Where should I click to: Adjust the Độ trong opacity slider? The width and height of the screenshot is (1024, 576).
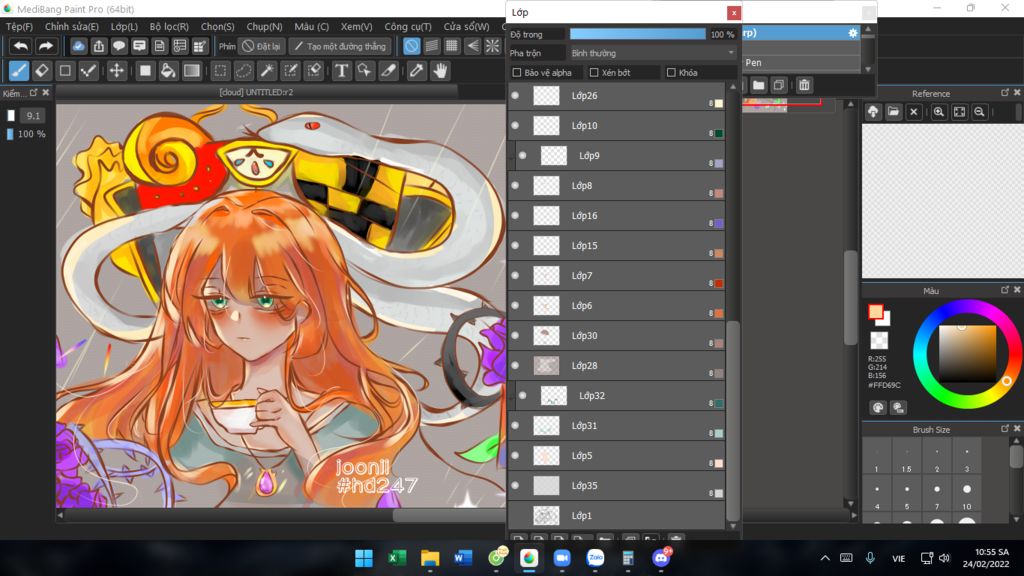637,34
